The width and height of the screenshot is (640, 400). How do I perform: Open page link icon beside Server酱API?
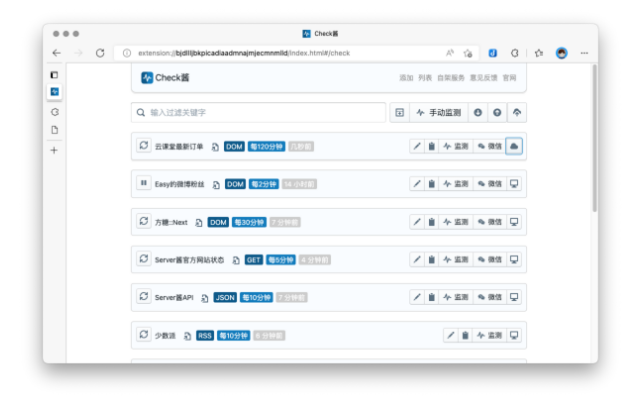[x=205, y=298]
